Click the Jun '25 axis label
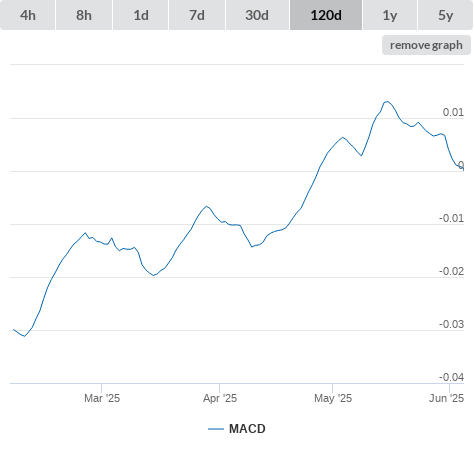The height and width of the screenshot is (455, 474). pyautogui.click(x=446, y=398)
